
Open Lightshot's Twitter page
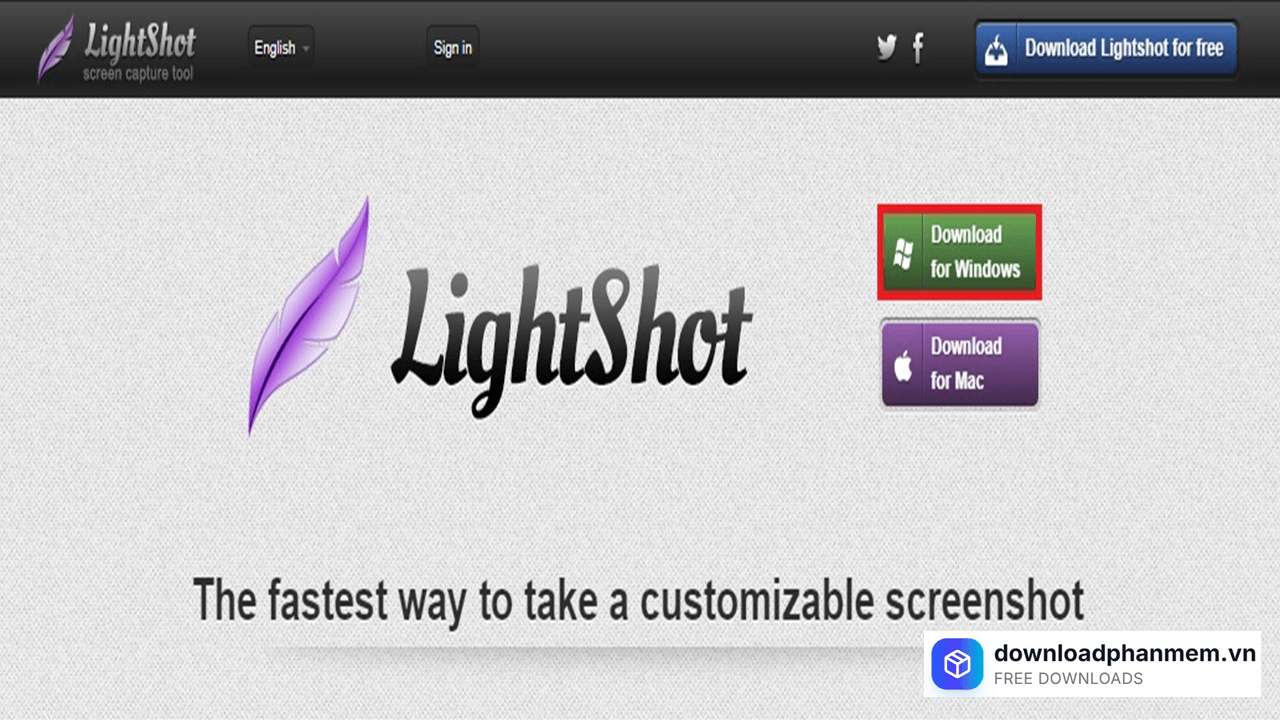886,47
